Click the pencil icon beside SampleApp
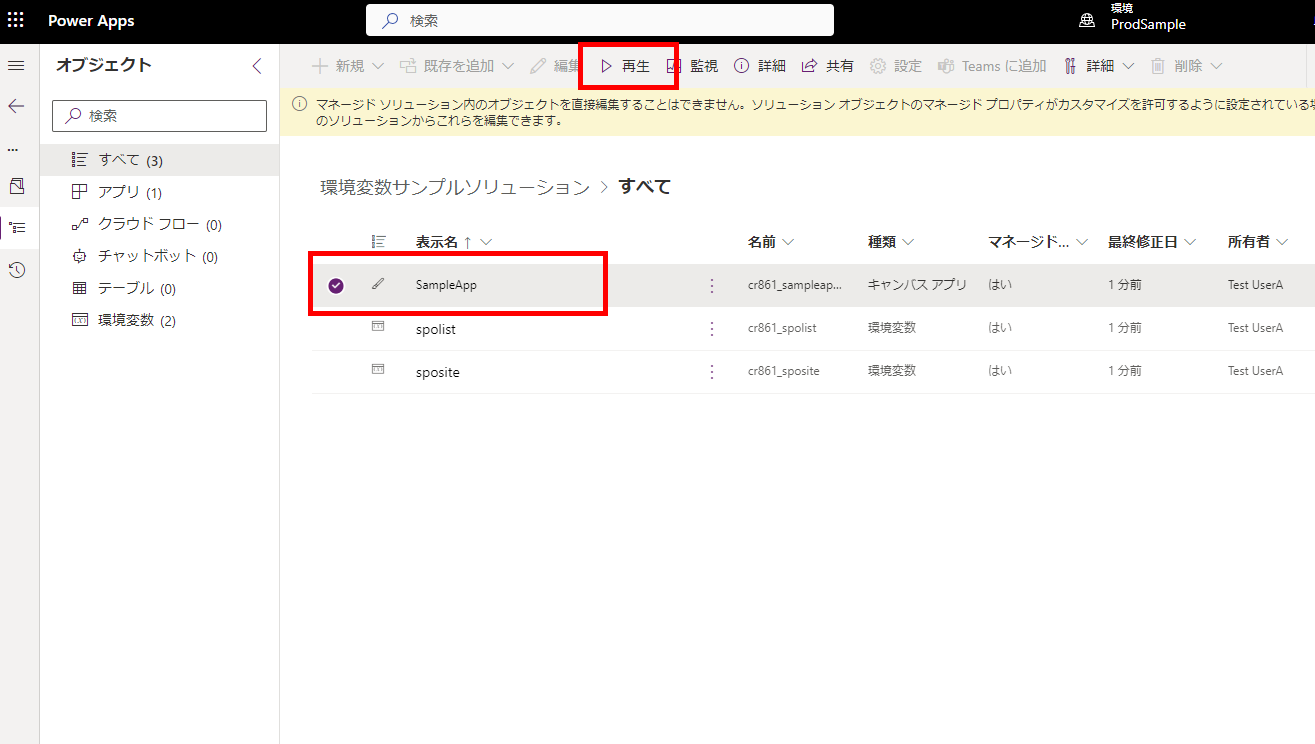The image size is (1315, 744). [x=378, y=283]
